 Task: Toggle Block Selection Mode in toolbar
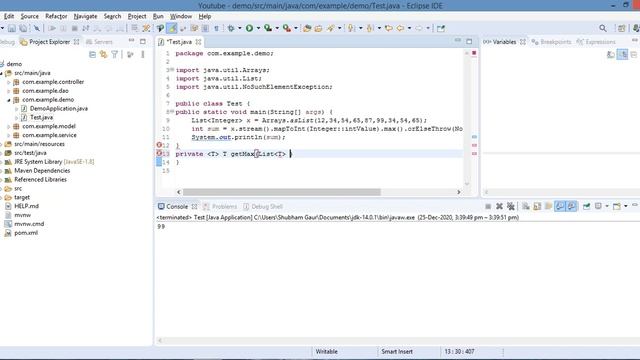point(205,28)
